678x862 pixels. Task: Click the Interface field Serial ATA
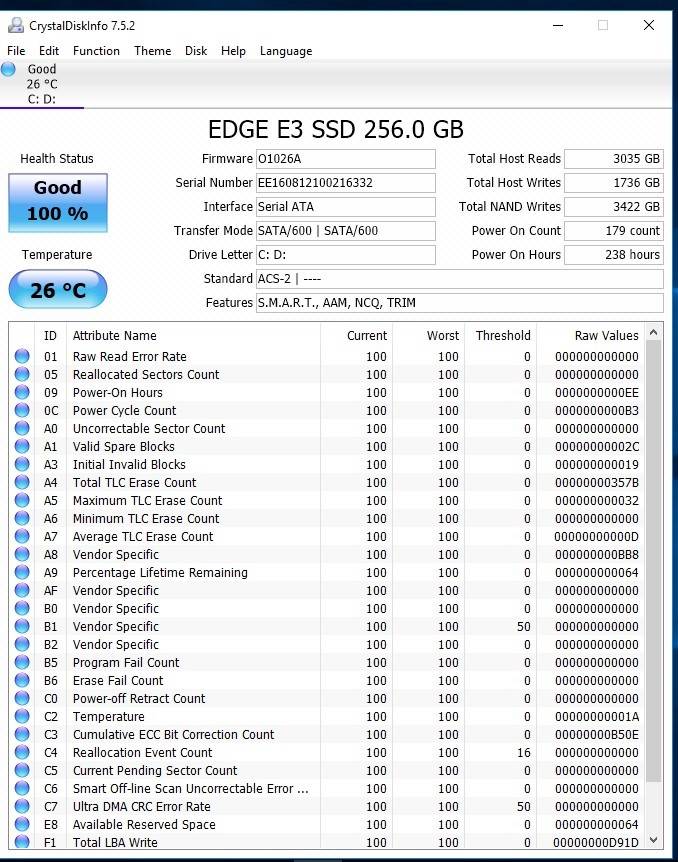pos(346,207)
